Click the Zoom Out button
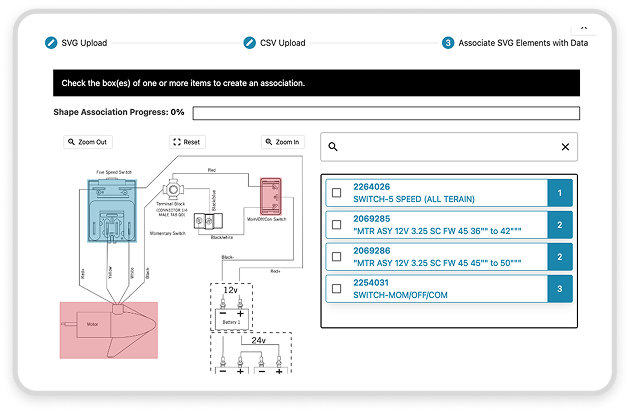The width and height of the screenshot is (630, 413). tap(87, 142)
